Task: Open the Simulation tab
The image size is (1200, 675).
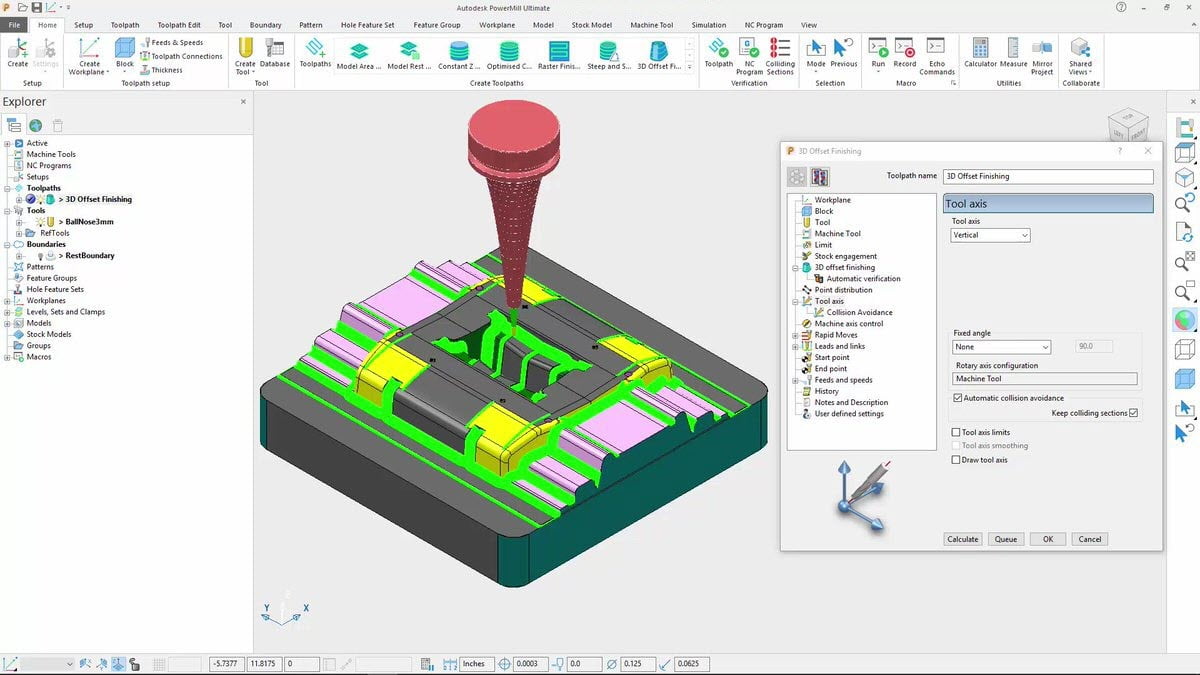Action: [709, 25]
